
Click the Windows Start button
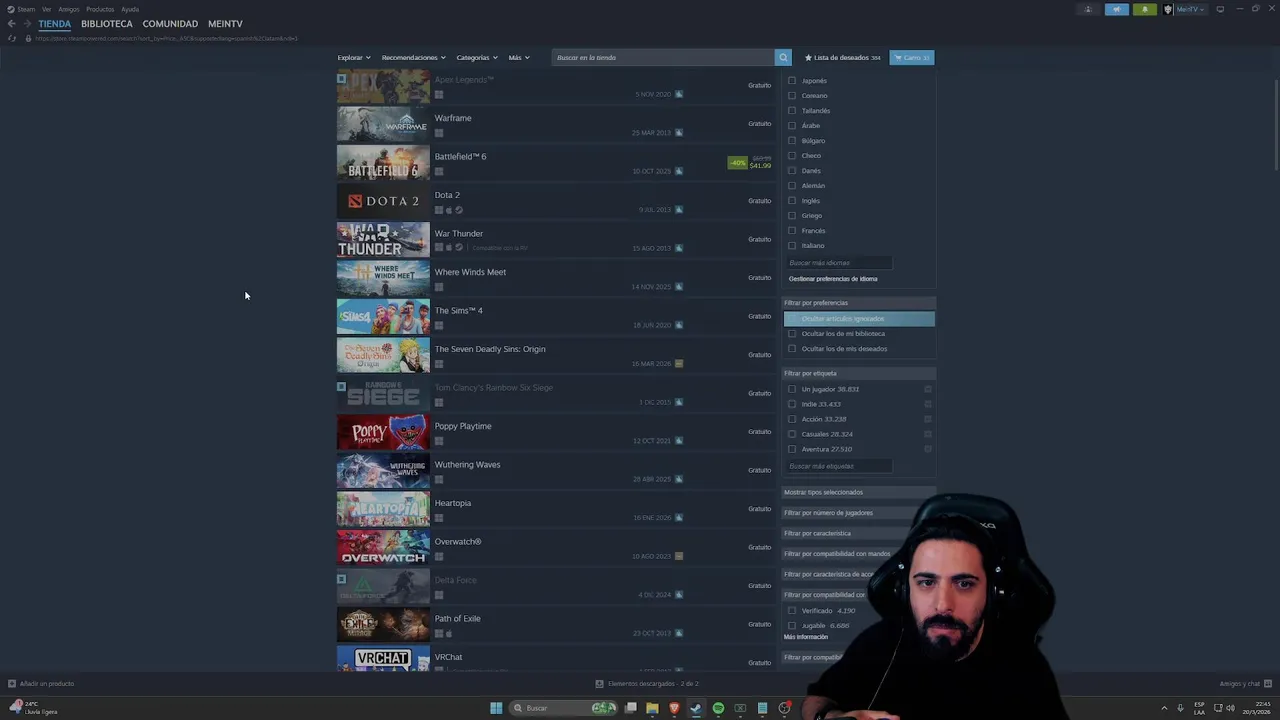tap(496, 708)
